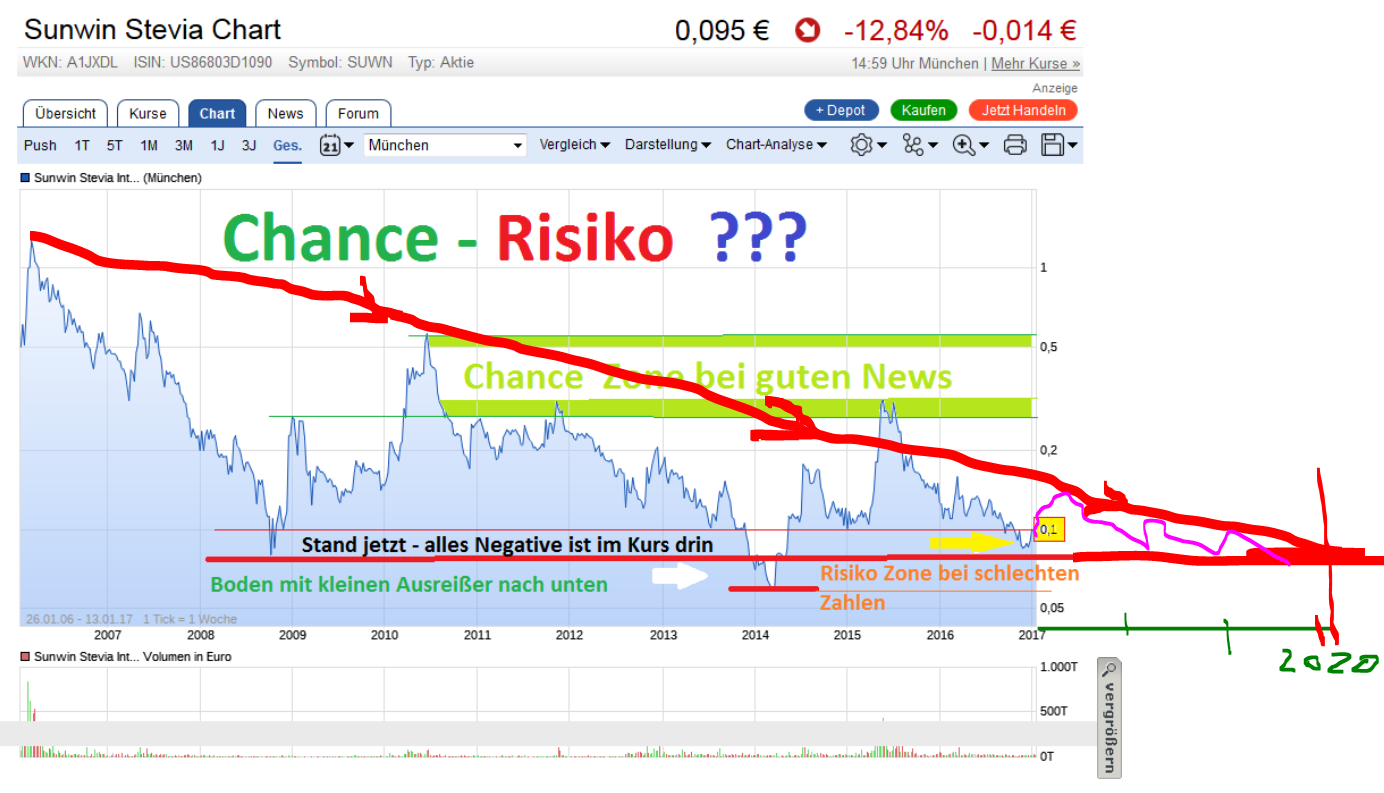This screenshot has width=1384, height=793.
Task: Click the Jetzt Handeln button
Action: pos(1023,110)
